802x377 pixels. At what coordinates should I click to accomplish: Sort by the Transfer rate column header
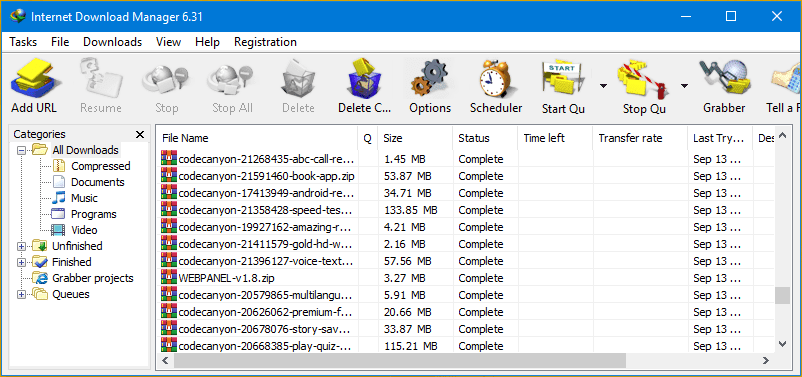pyautogui.click(x=640, y=138)
